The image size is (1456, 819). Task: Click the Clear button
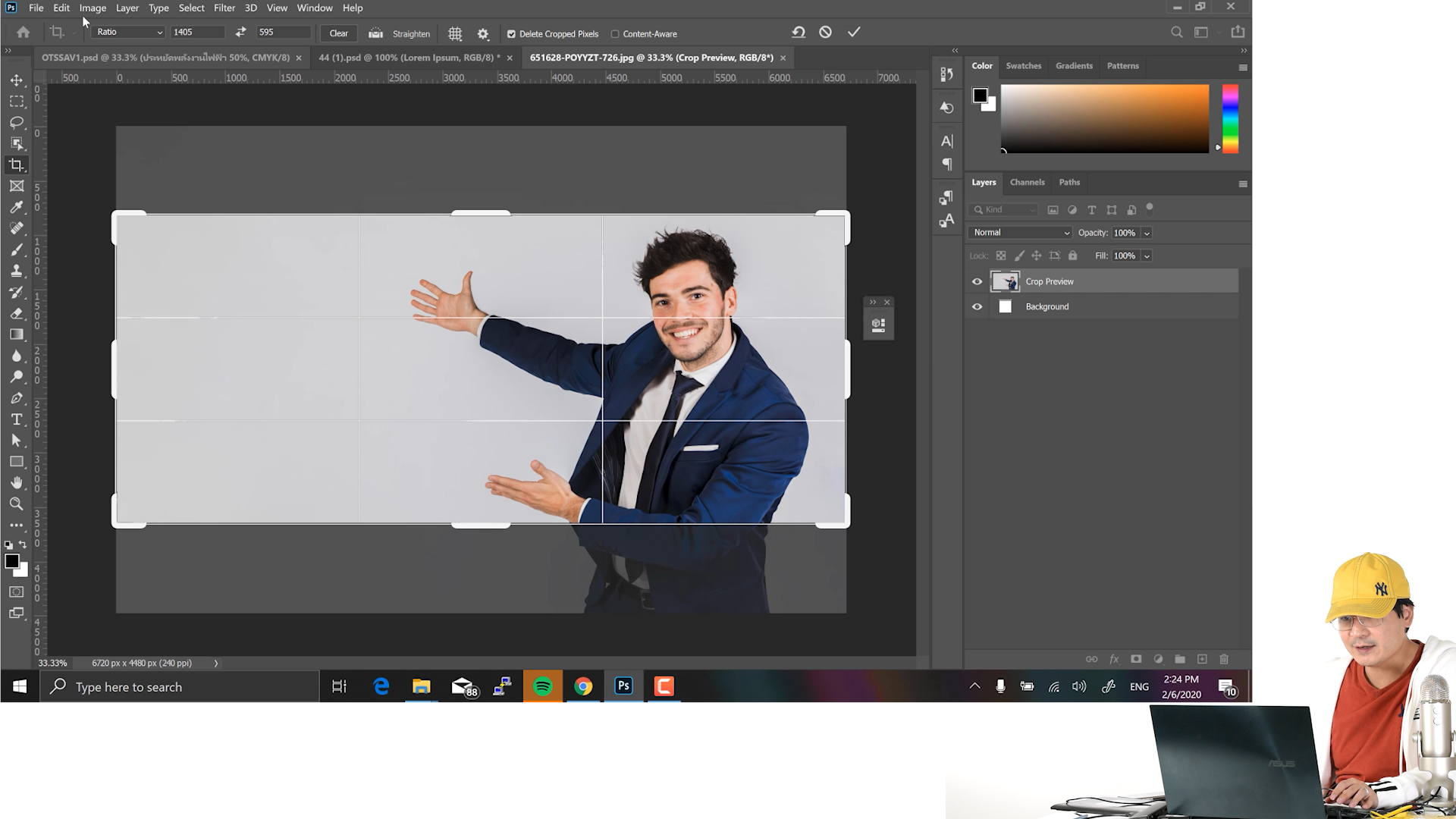[338, 33]
